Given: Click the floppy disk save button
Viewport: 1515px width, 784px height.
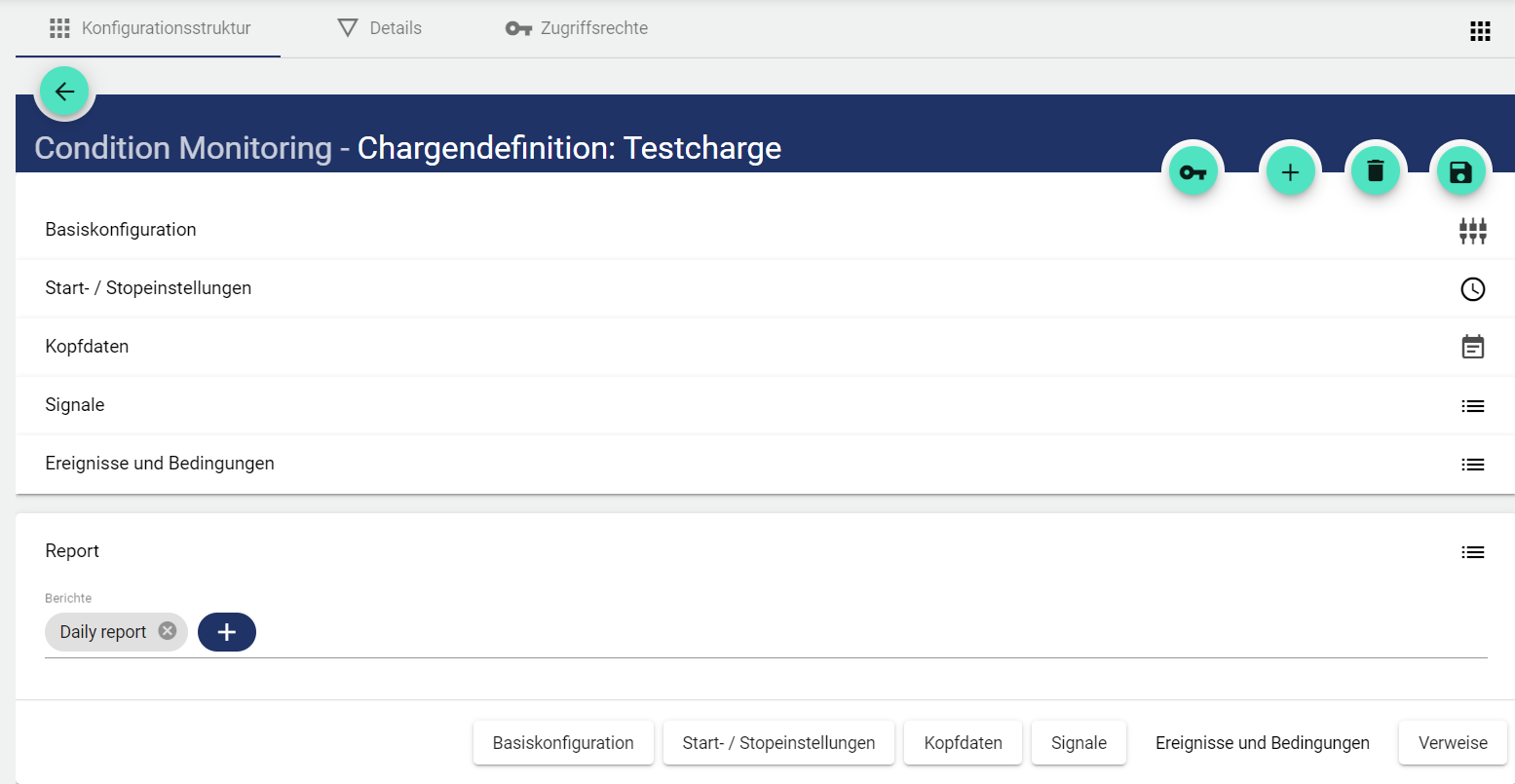Looking at the screenshot, I should pyautogui.click(x=1460, y=172).
